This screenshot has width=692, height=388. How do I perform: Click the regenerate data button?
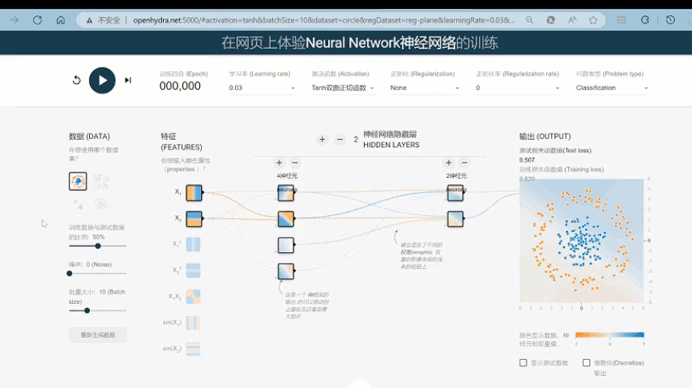[x=98, y=335]
